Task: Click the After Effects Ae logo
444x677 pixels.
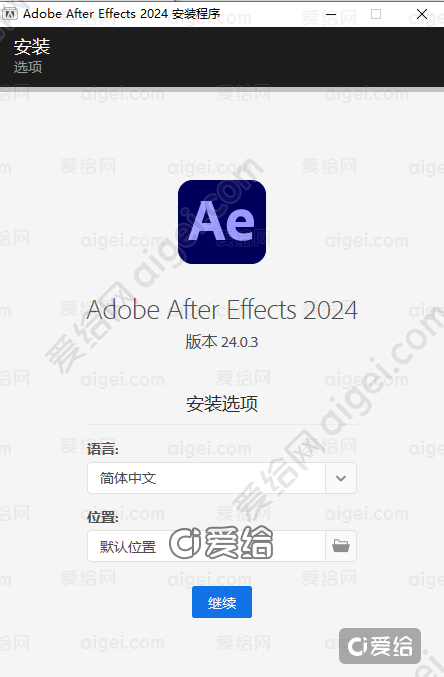Action: 222,222
